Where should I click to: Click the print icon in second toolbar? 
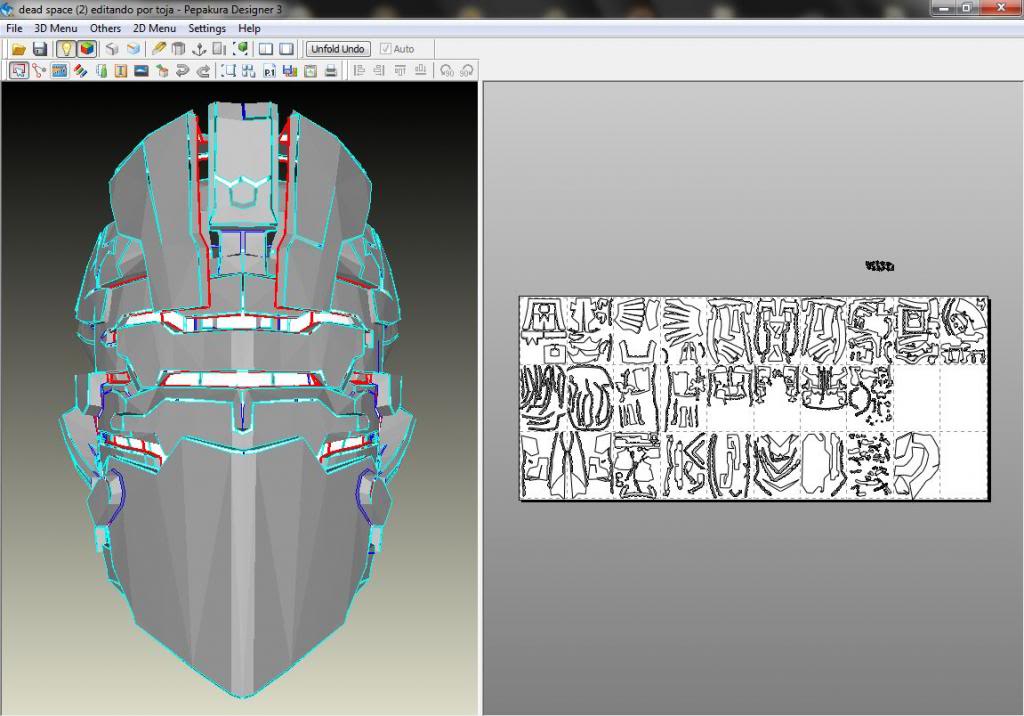[331, 71]
